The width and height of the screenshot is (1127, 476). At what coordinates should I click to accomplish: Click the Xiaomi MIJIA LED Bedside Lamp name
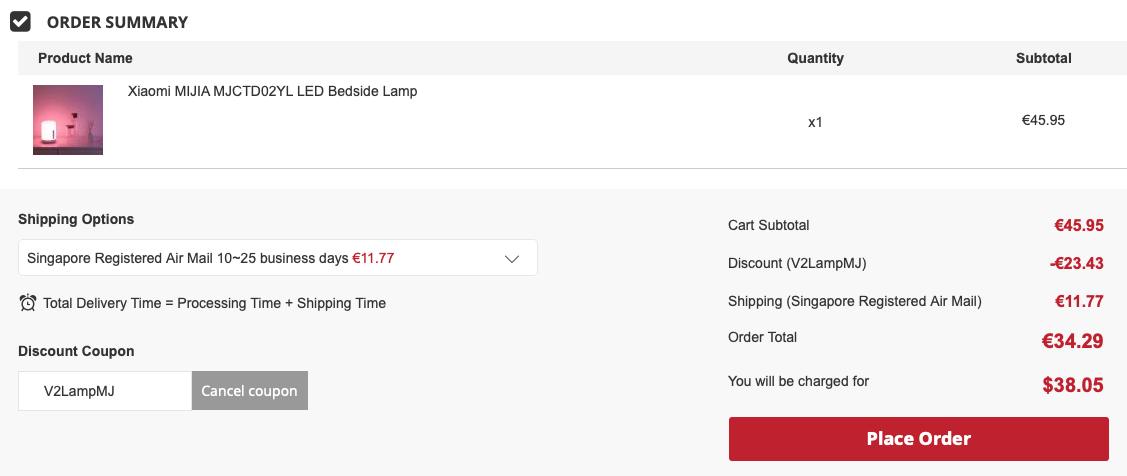click(272, 91)
